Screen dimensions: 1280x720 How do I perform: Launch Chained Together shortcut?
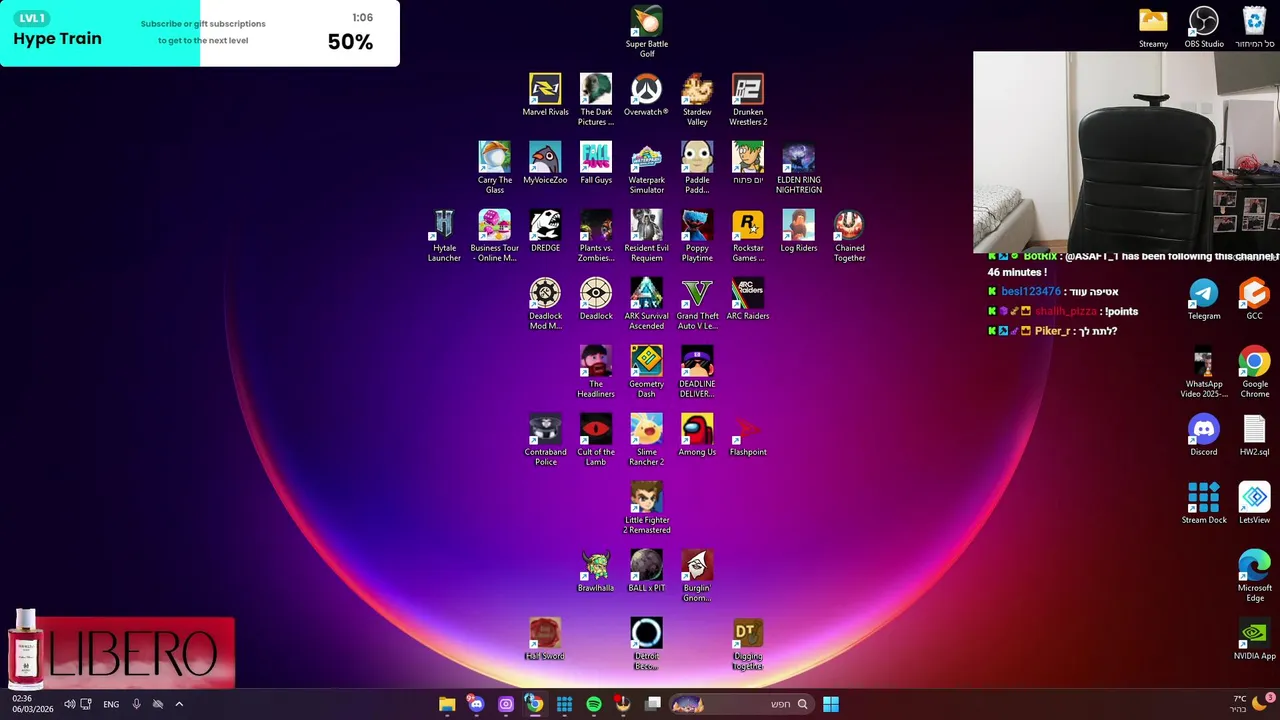click(849, 235)
